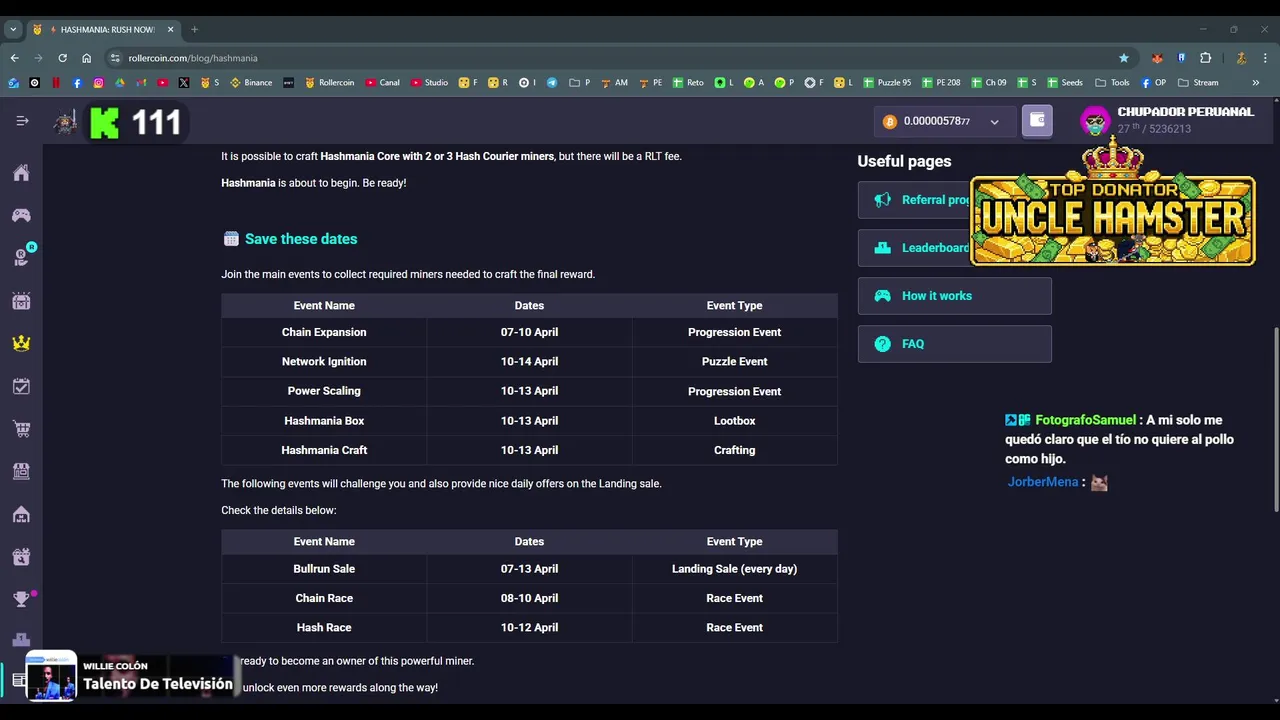
Task: Click the Puzzle Event type cell
Action: coord(734,361)
